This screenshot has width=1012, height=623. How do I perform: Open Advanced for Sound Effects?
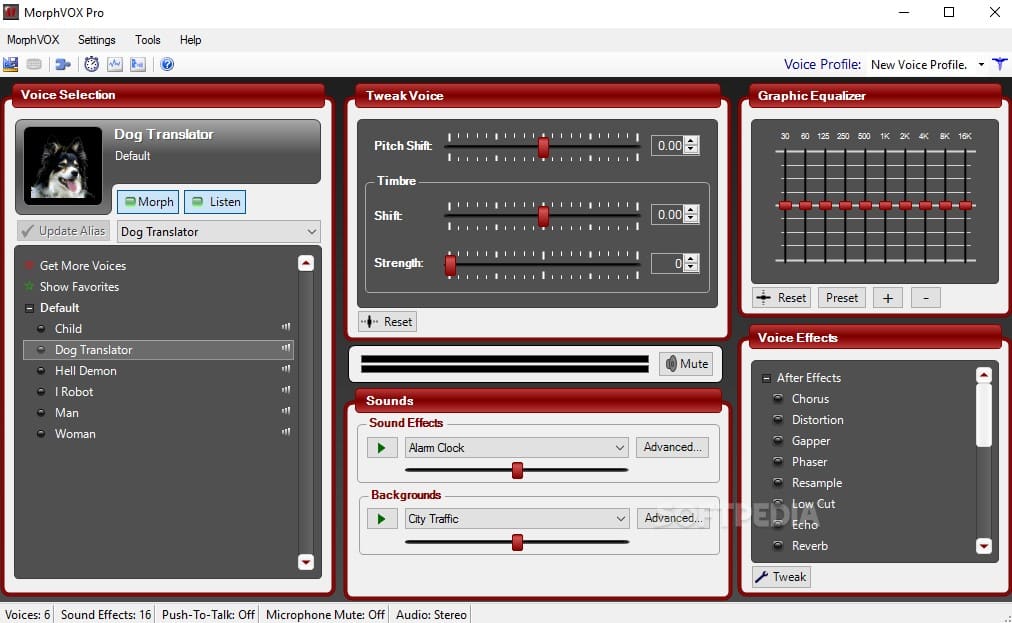673,447
